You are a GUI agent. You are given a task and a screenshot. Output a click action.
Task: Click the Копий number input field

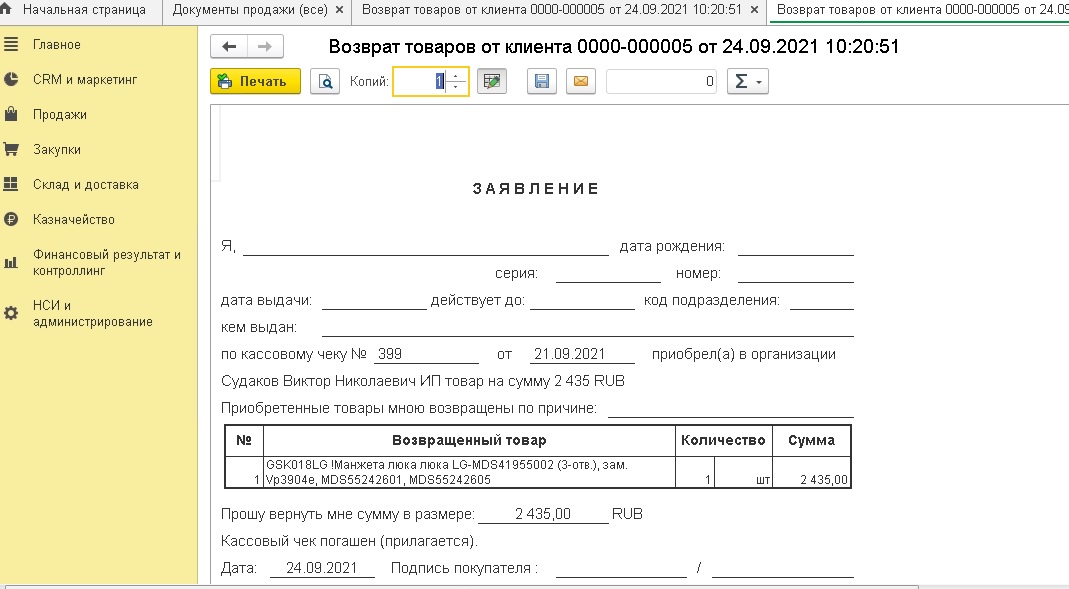(420, 82)
